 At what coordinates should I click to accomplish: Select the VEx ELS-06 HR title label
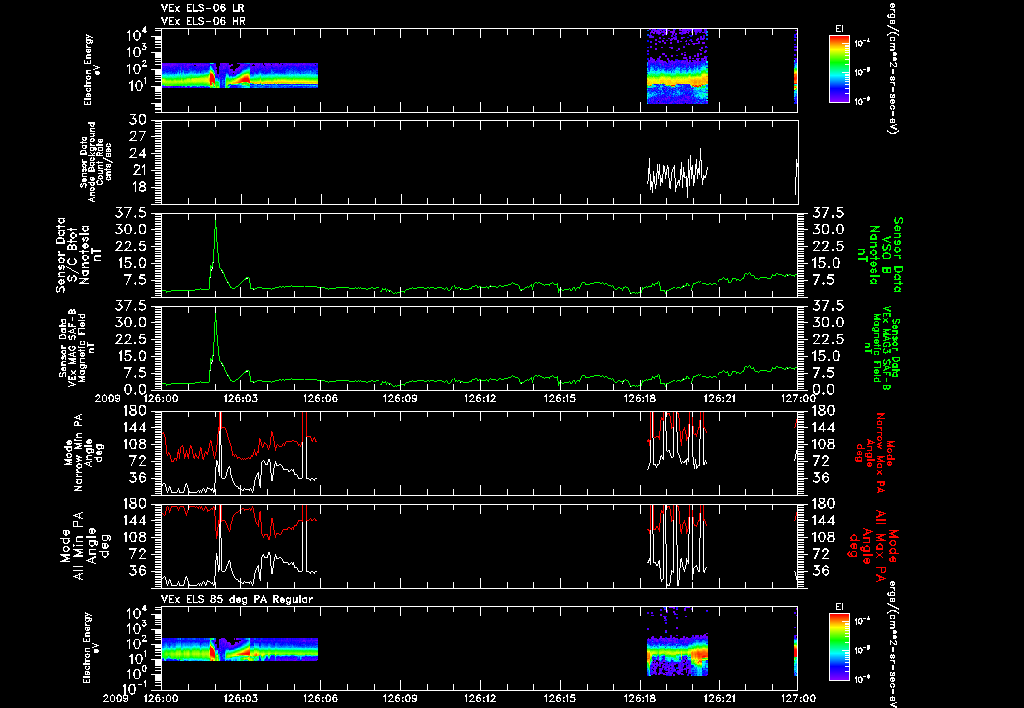tap(202, 21)
